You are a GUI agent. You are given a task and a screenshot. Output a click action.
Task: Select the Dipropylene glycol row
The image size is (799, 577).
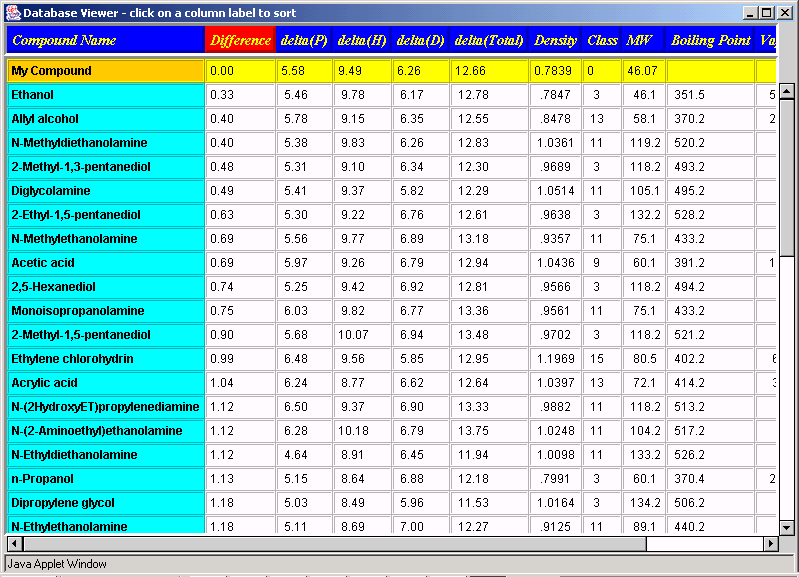(105, 503)
